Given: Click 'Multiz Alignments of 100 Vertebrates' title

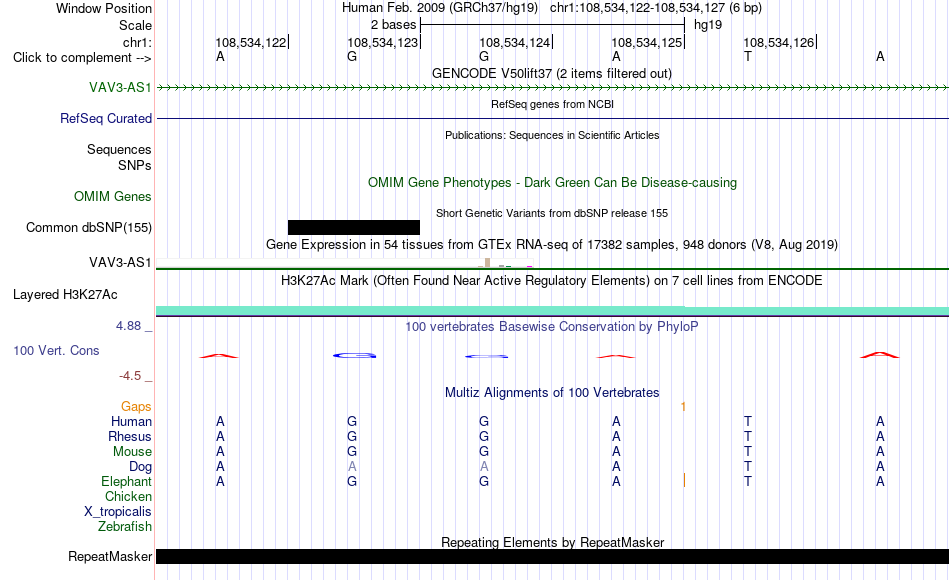Looking at the screenshot, I should [551, 393].
